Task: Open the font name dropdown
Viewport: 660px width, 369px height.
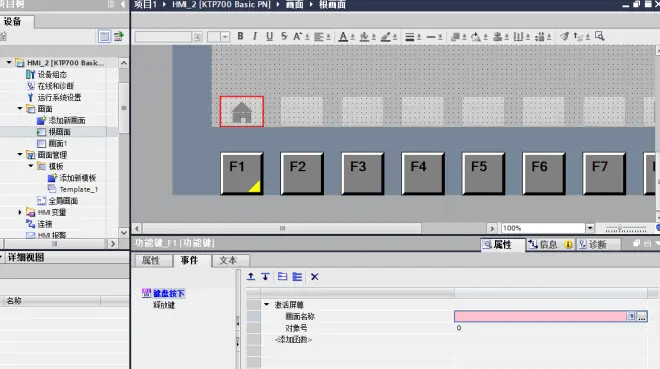Action: tap(197, 37)
